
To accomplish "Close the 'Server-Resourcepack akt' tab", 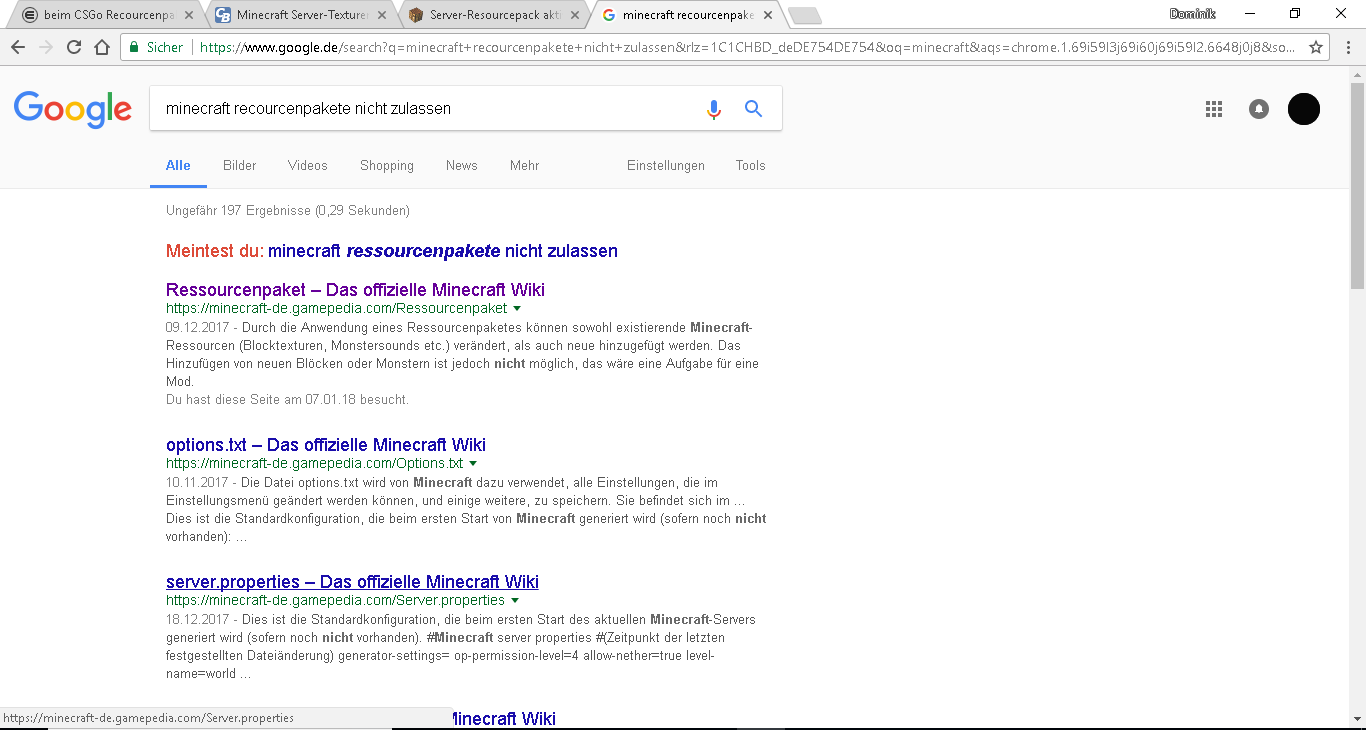I will (575, 15).
